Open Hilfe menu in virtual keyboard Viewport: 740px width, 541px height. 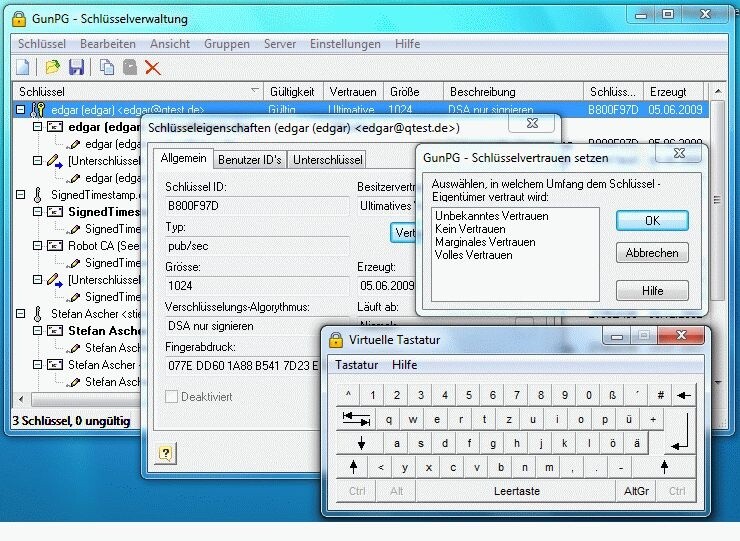coord(404,365)
